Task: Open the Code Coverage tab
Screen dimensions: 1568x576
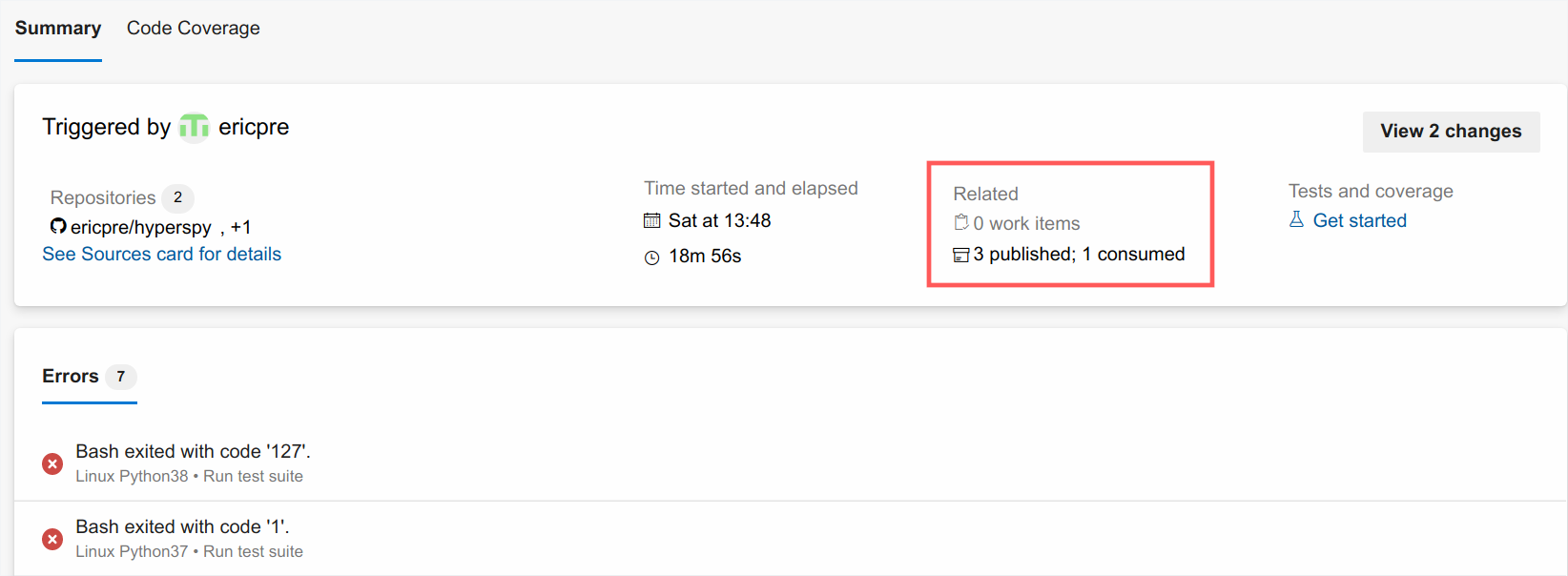Action: 193,29
